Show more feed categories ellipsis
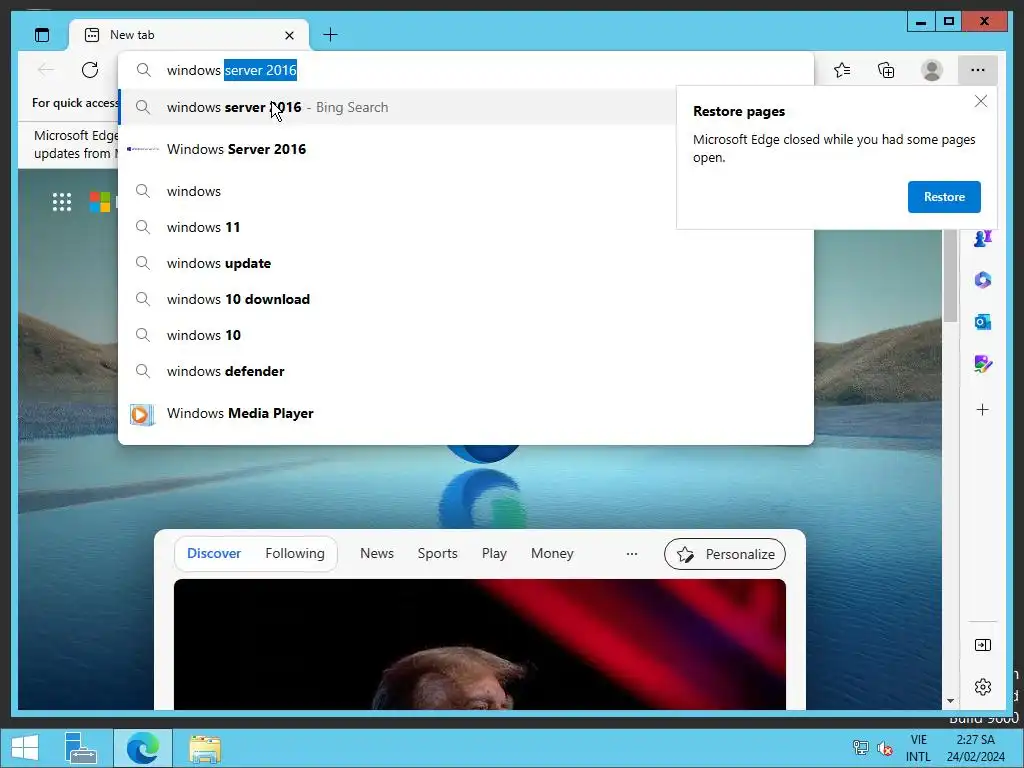Image resolution: width=1024 pixels, height=768 pixels. tap(632, 554)
